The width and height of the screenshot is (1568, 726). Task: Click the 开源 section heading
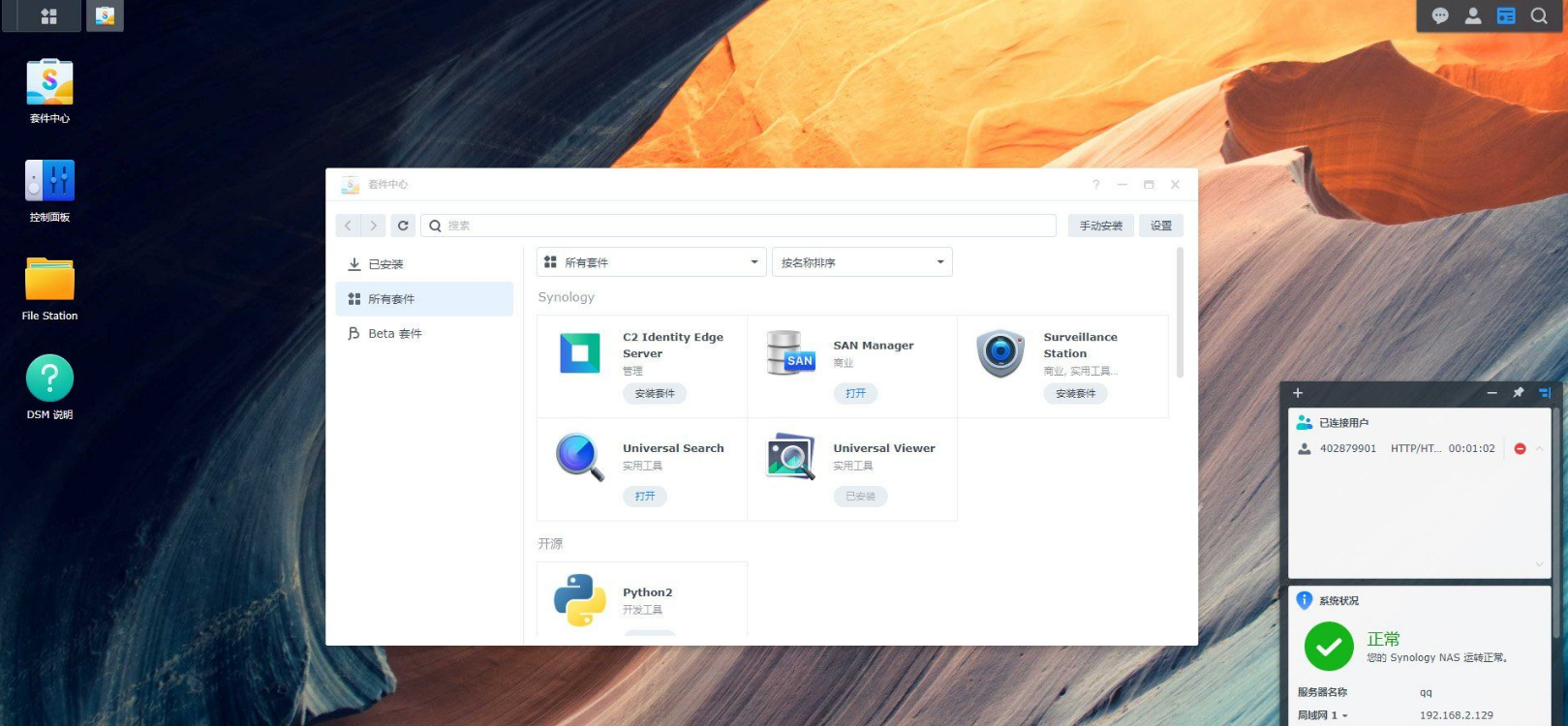coord(550,544)
